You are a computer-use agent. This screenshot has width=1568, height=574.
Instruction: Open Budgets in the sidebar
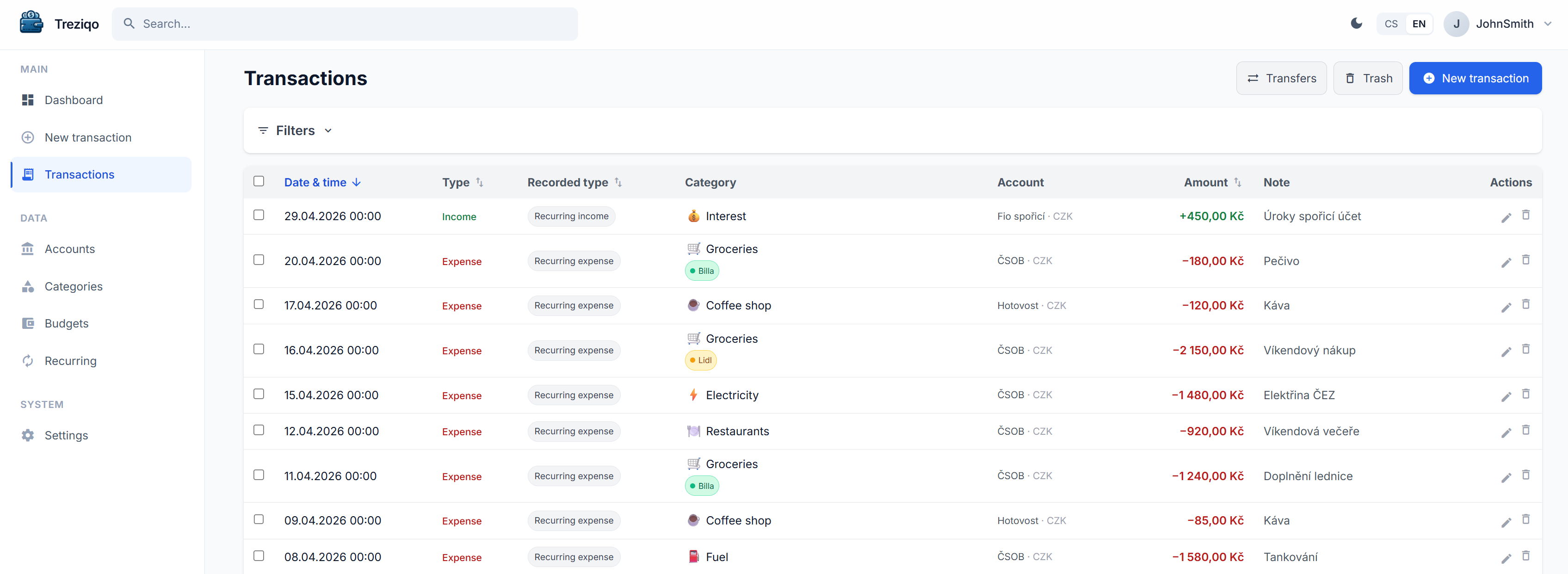[66, 323]
